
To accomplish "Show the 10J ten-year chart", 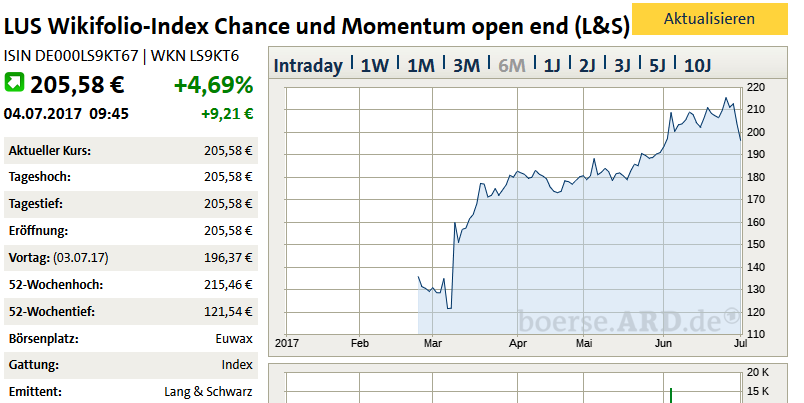I will tap(697, 66).
